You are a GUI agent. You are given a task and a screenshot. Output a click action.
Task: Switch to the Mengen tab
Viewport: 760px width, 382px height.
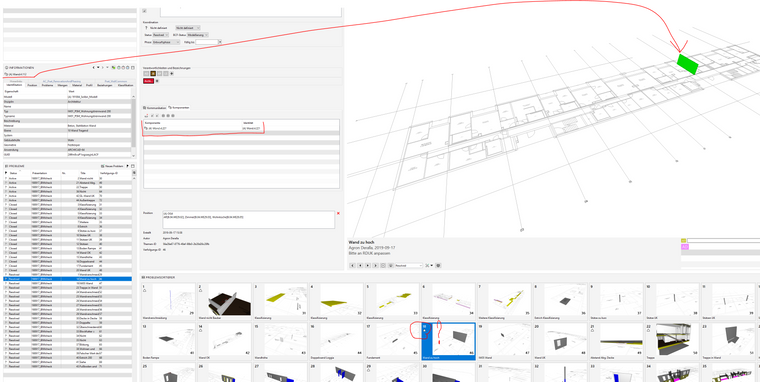tap(62, 85)
